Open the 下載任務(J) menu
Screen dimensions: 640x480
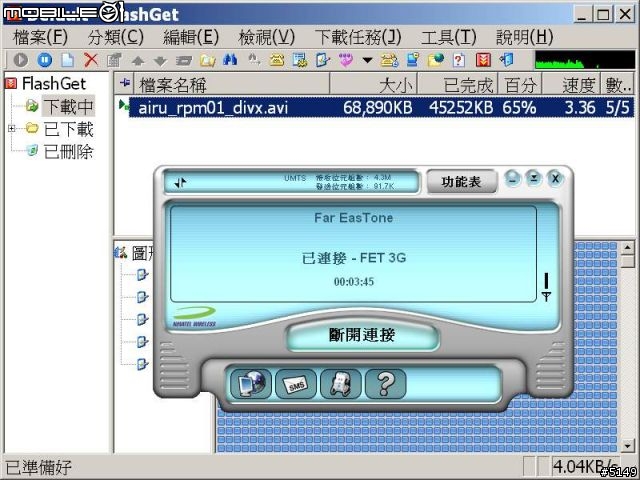tap(358, 37)
